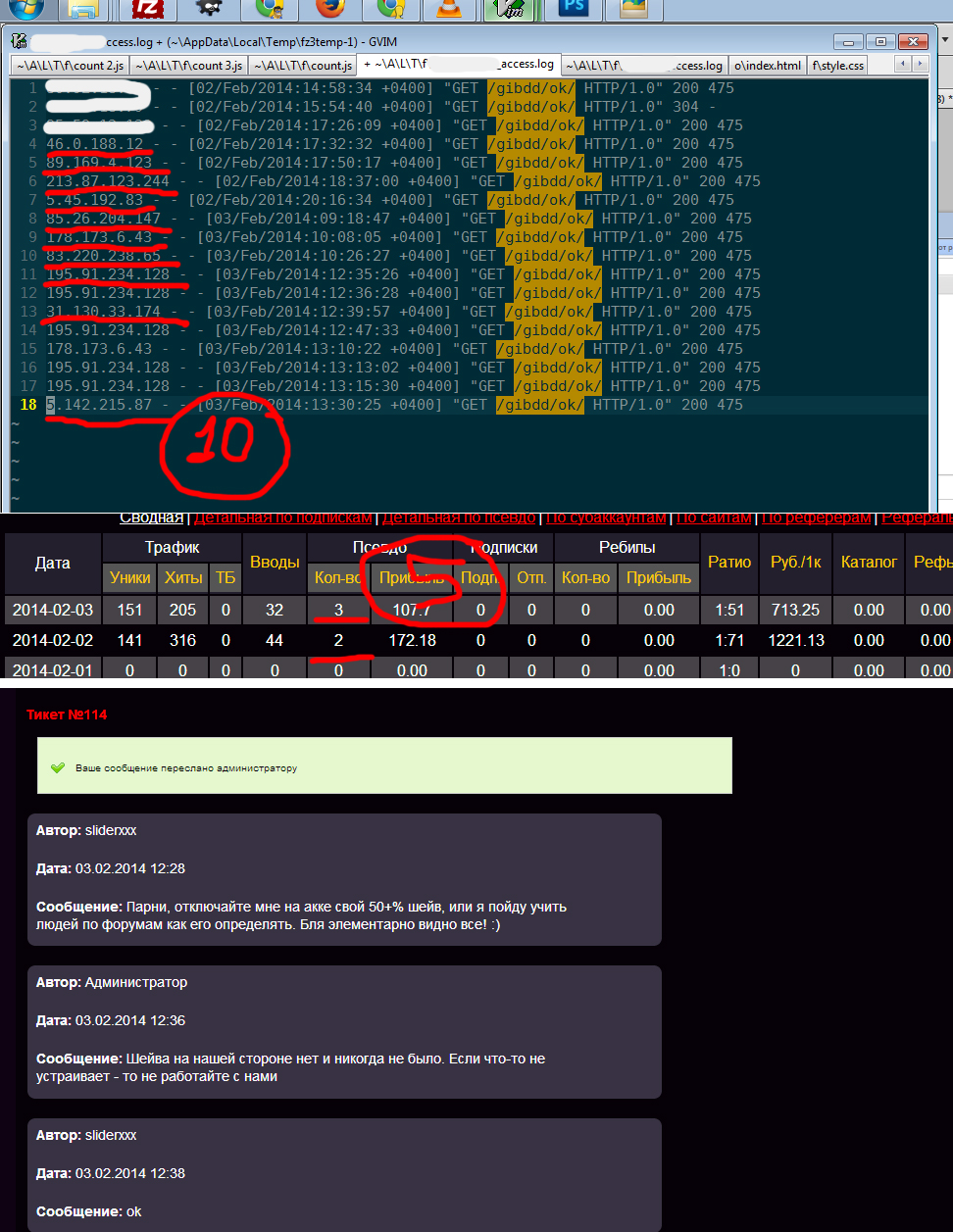Open Chrome icon left of Firefox
This screenshot has width=953, height=1232.
270,10
